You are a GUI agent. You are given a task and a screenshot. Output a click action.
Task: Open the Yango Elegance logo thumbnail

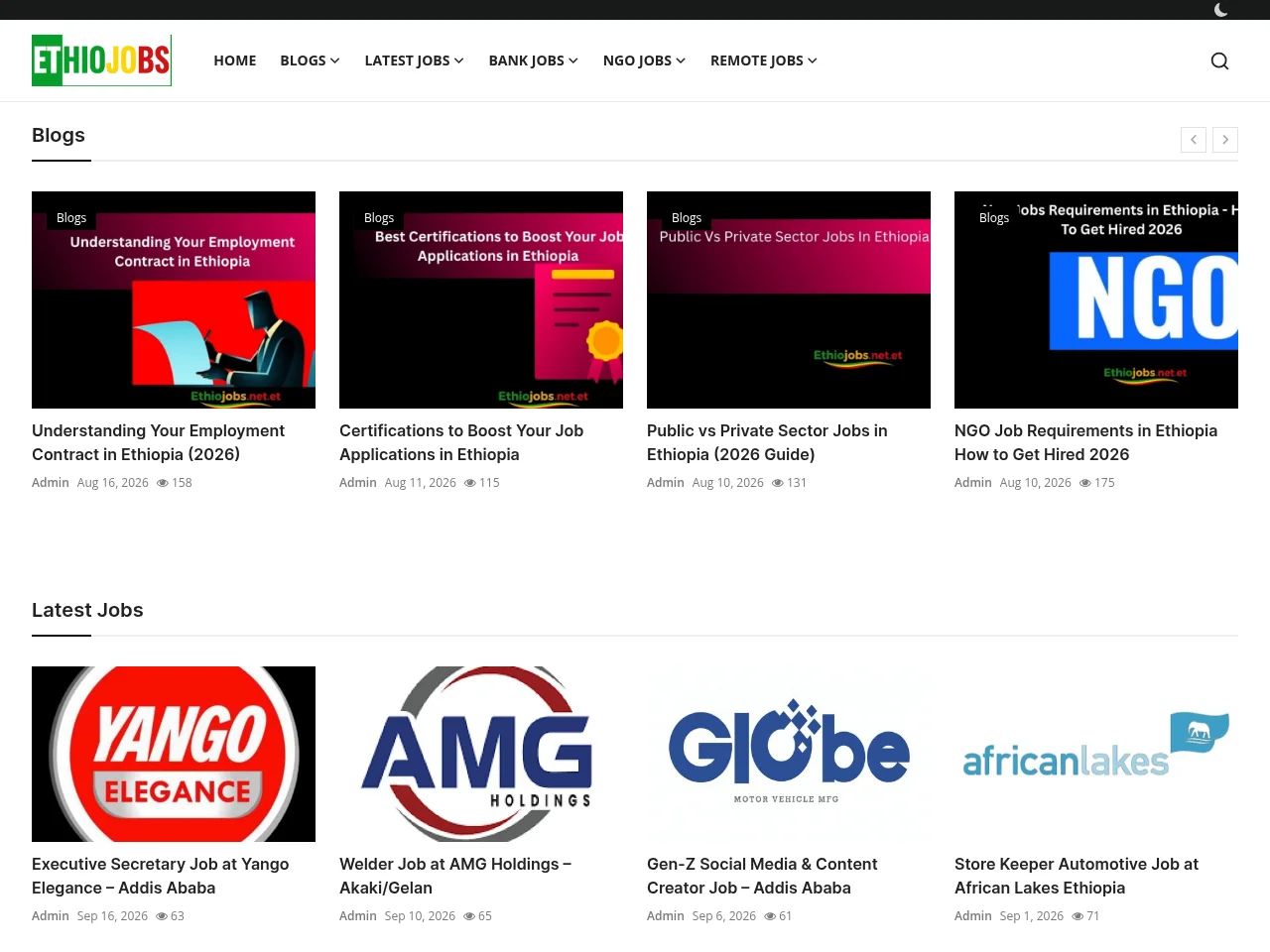point(174,754)
